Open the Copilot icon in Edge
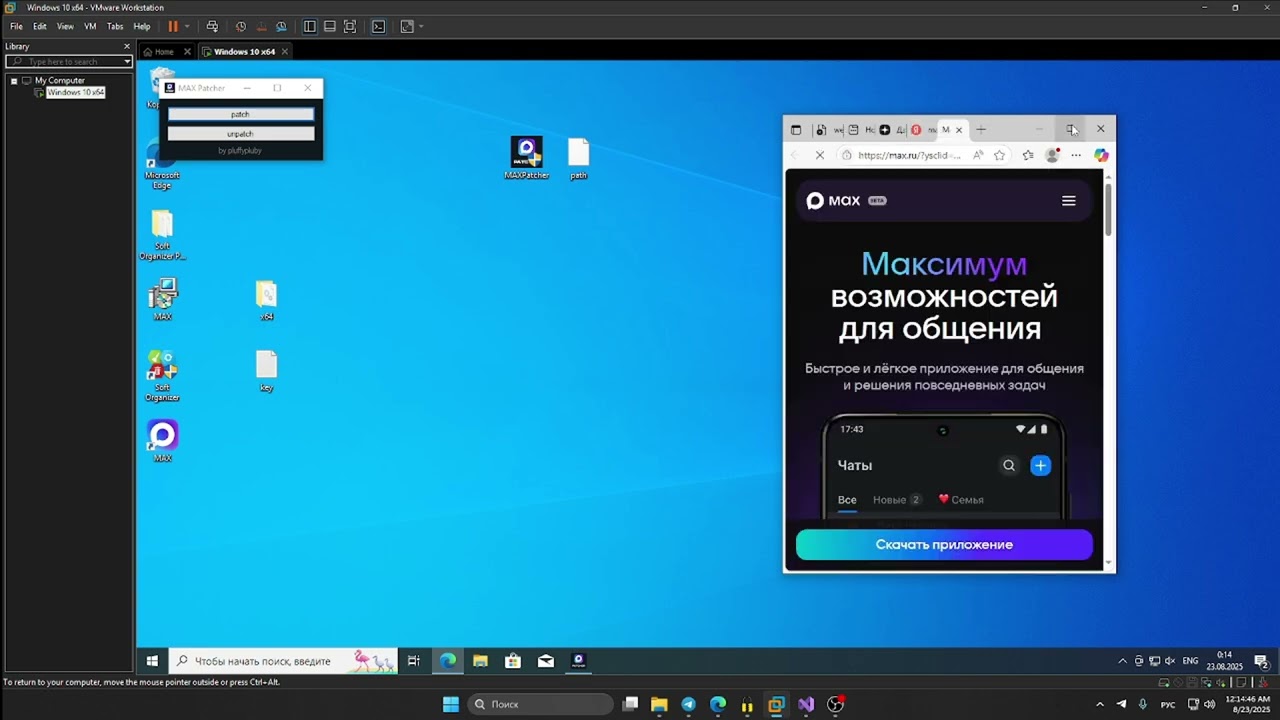Screen dimensions: 1280x720 pos(1101,155)
